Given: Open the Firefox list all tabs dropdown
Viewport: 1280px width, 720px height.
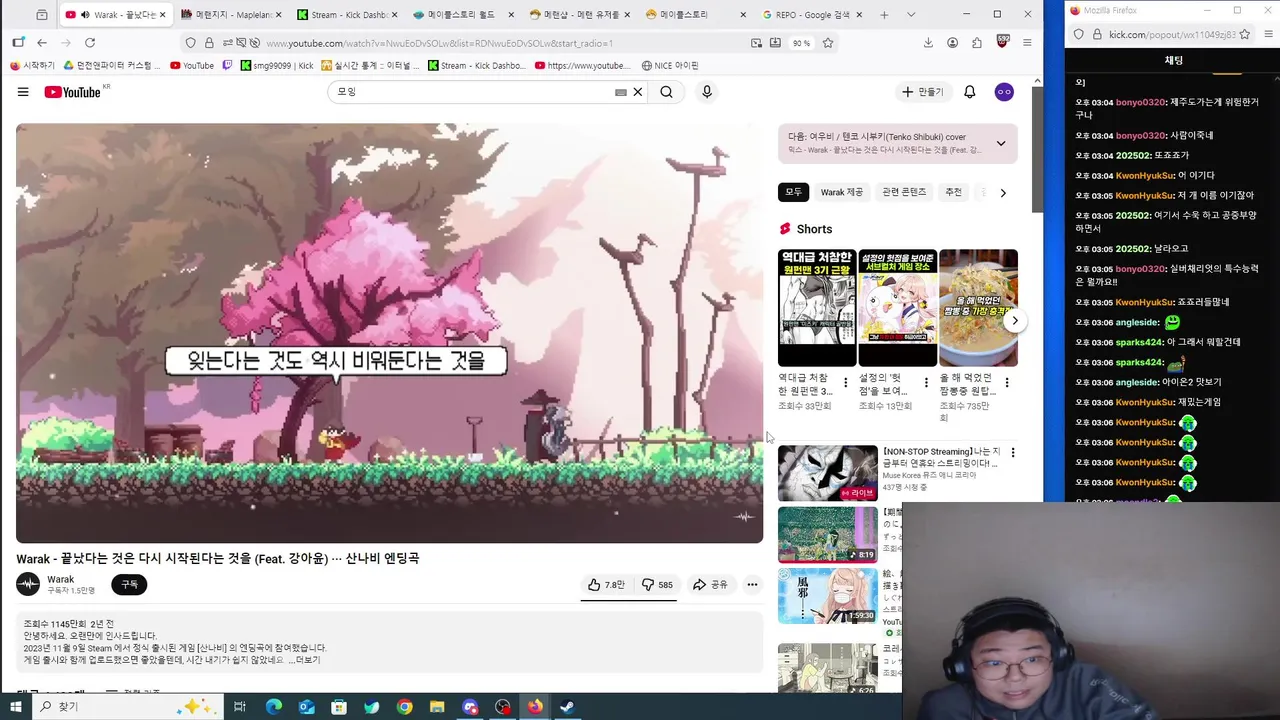Looking at the screenshot, I should [x=911, y=15].
